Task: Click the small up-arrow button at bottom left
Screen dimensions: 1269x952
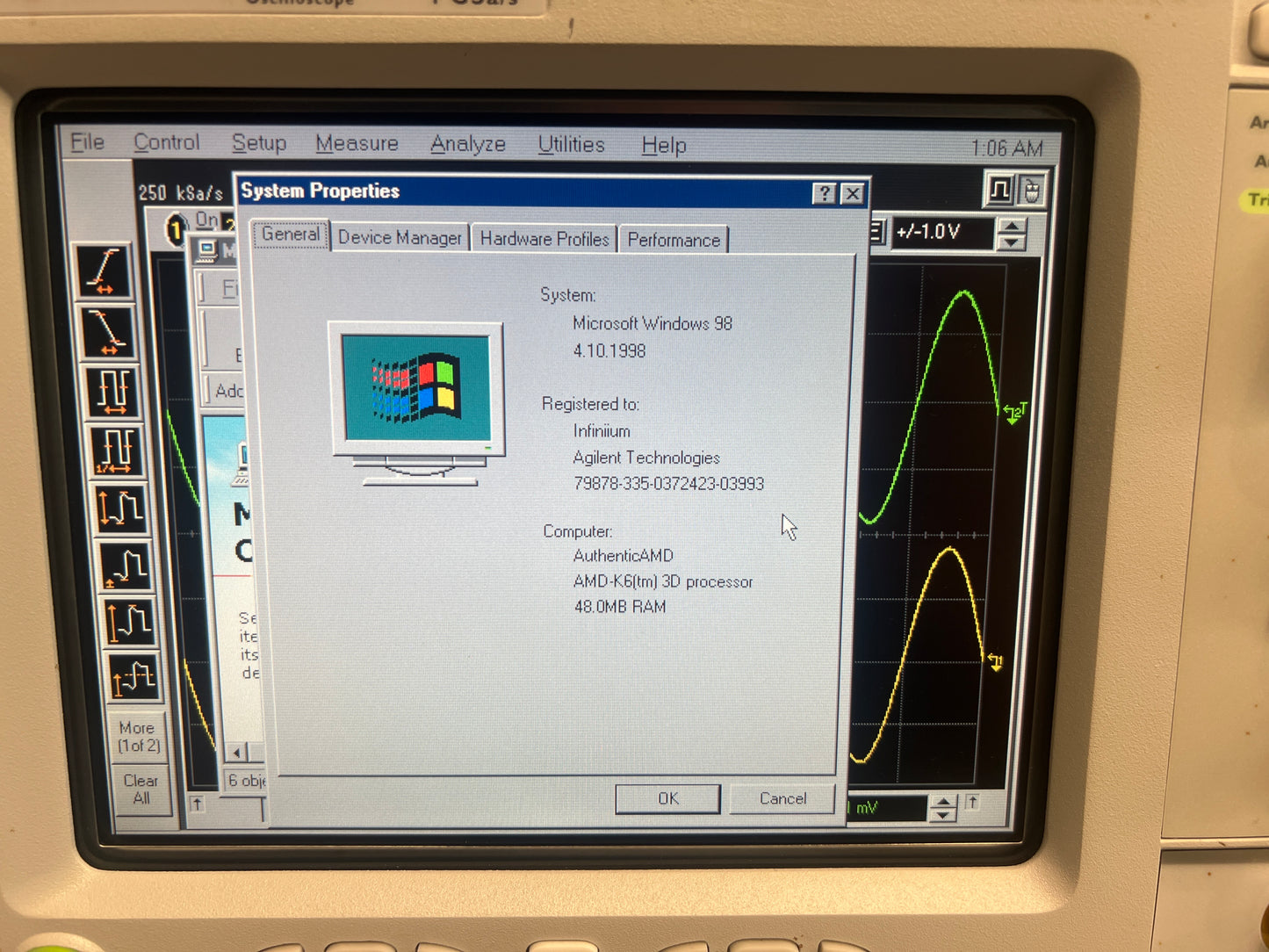Action: coord(197,804)
